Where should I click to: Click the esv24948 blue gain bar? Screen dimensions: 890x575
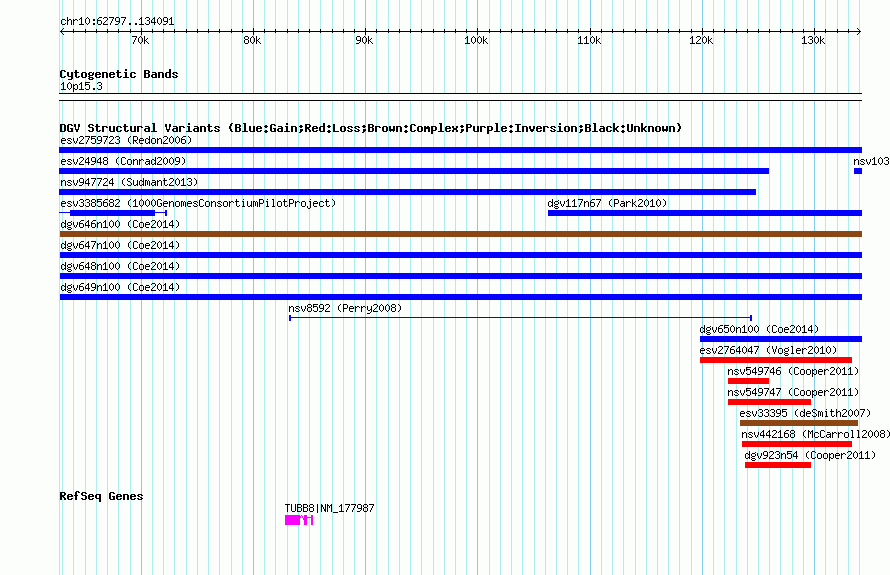414,171
